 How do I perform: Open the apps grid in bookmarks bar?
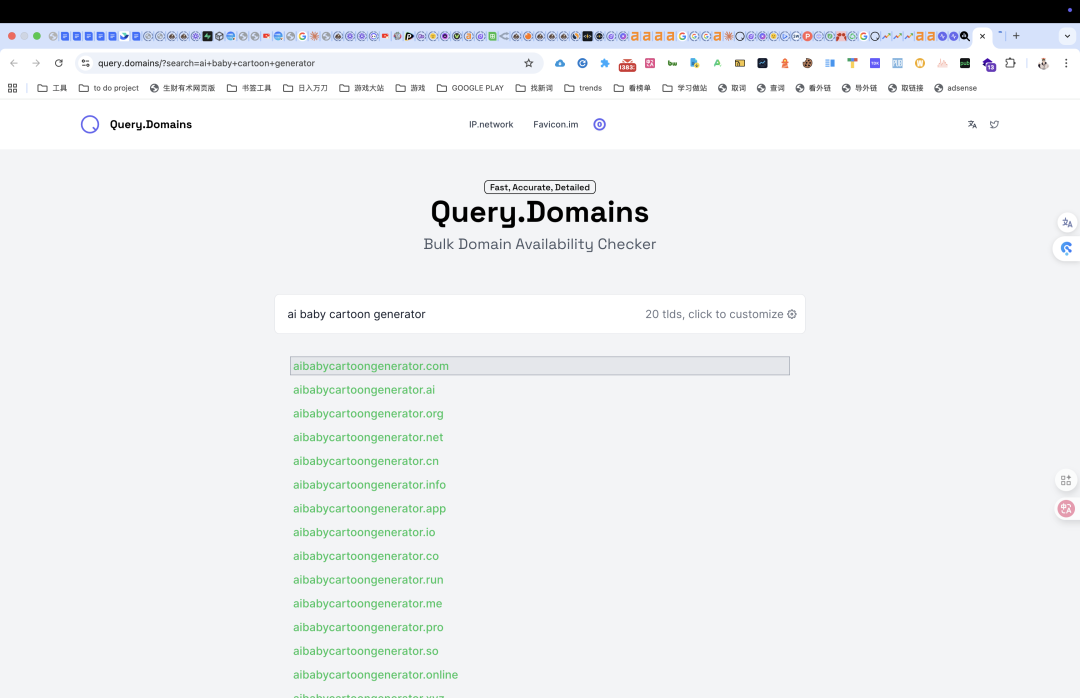click(12, 88)
